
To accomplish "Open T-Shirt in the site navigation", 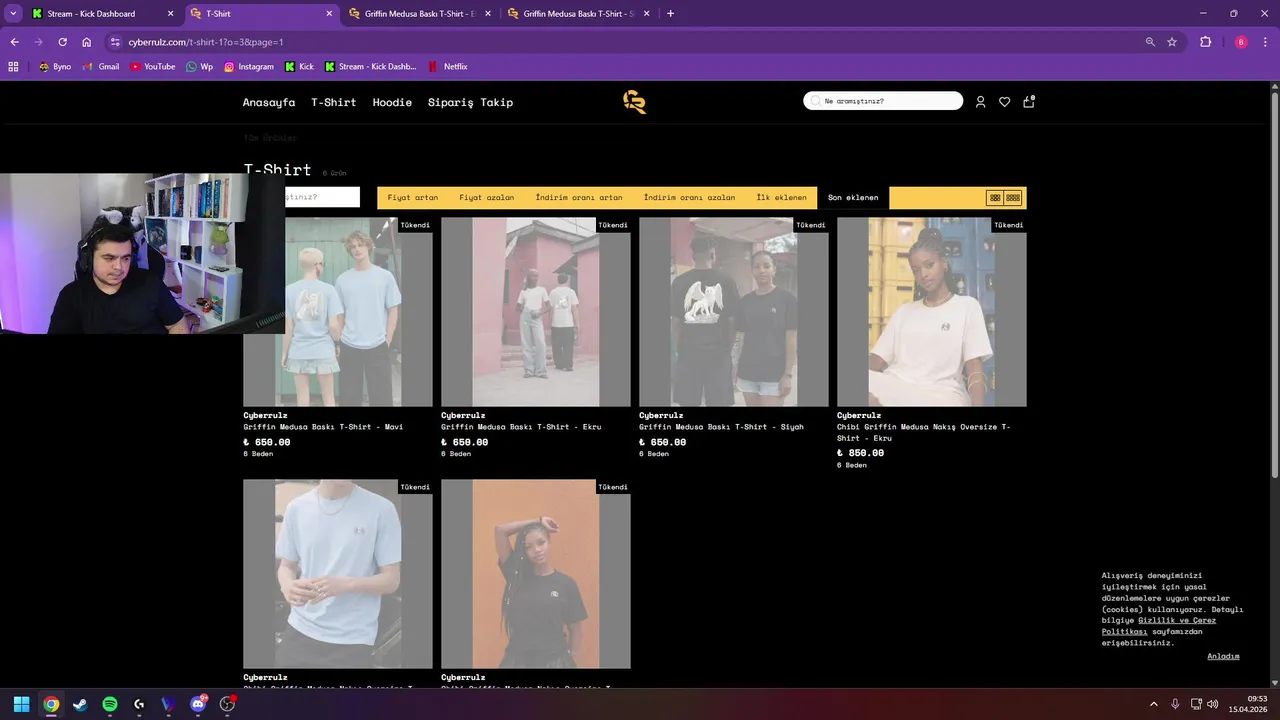I will pos(333,102).
